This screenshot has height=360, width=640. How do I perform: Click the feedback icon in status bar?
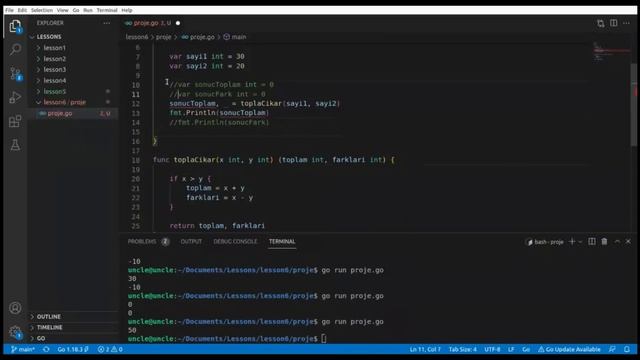click(612, 349)
